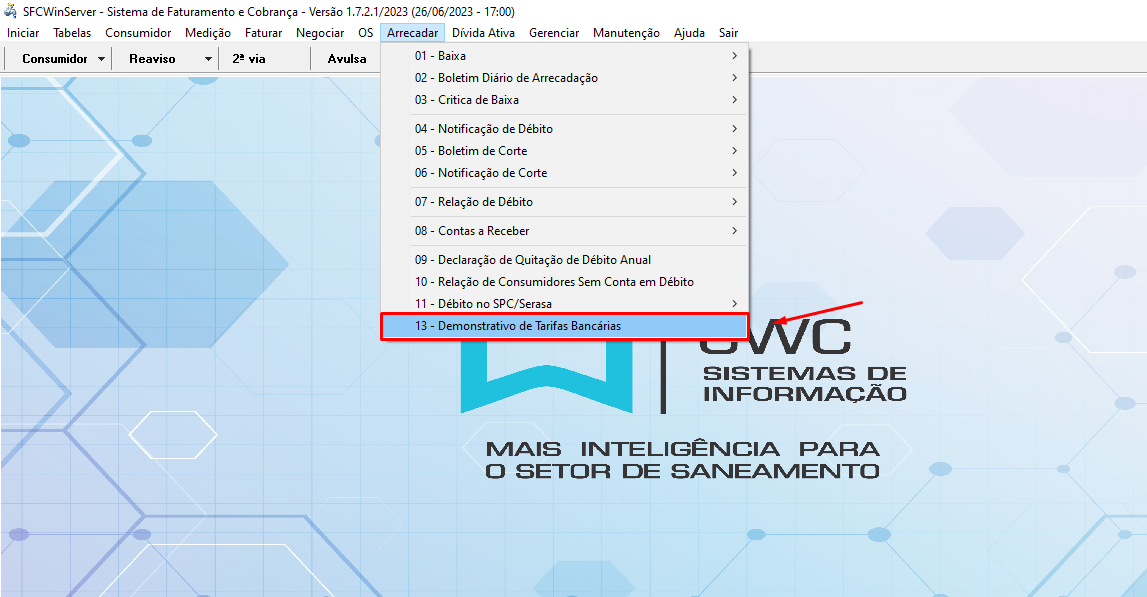Open the Medição menu in menu bar
The image size is (1147, 597).
point(208,33)
